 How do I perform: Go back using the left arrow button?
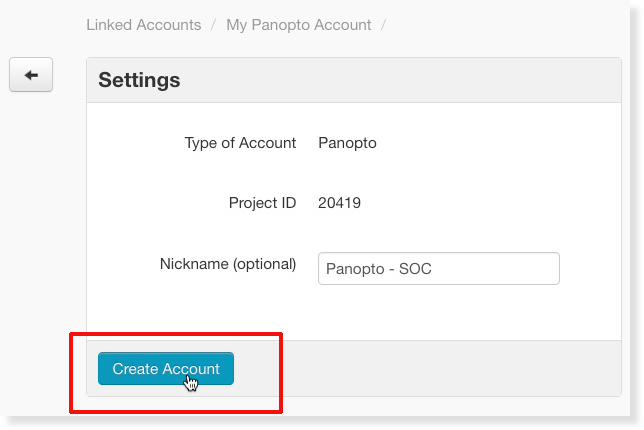click(x=31, y=75)
